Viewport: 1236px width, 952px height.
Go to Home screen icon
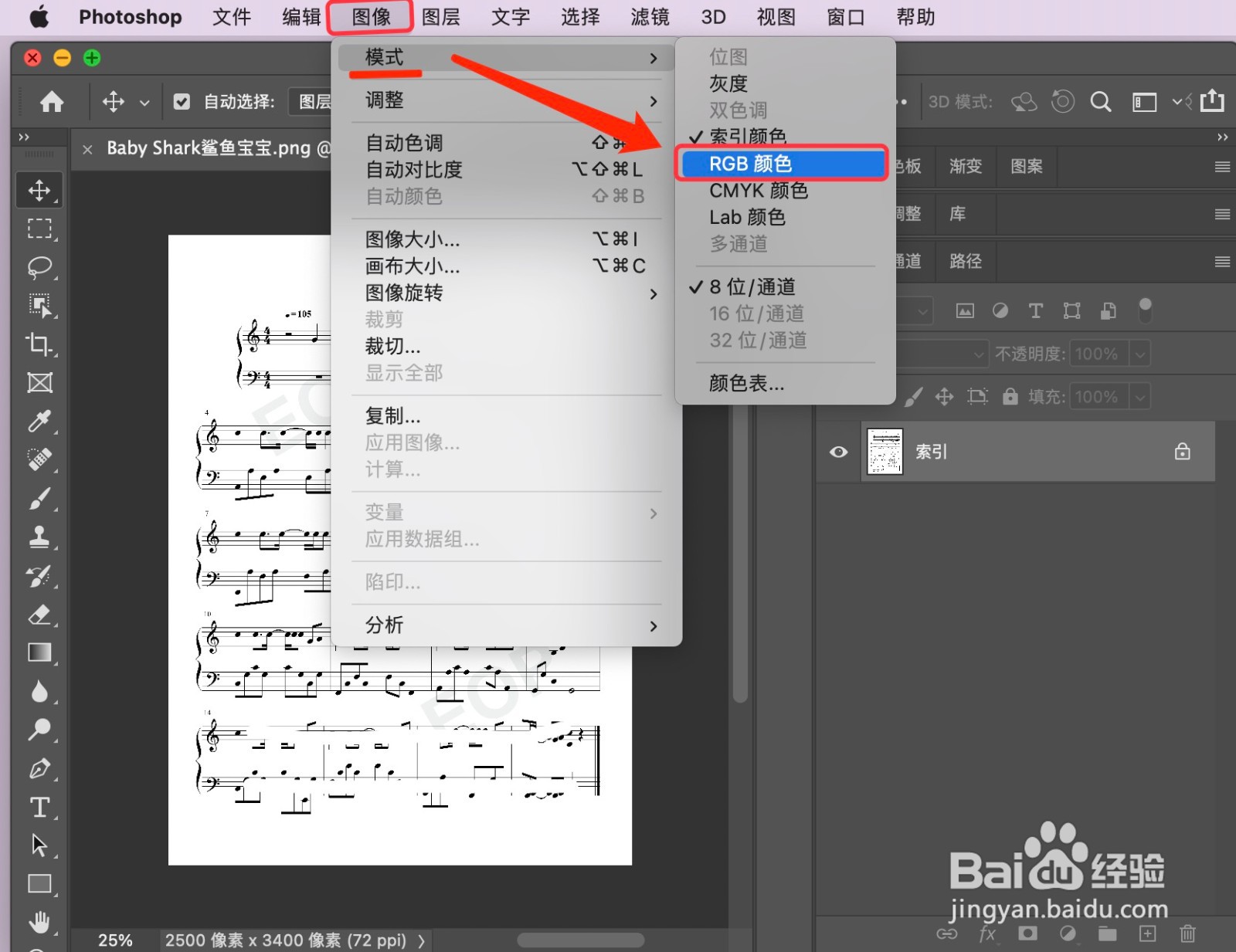click(52, 102)
